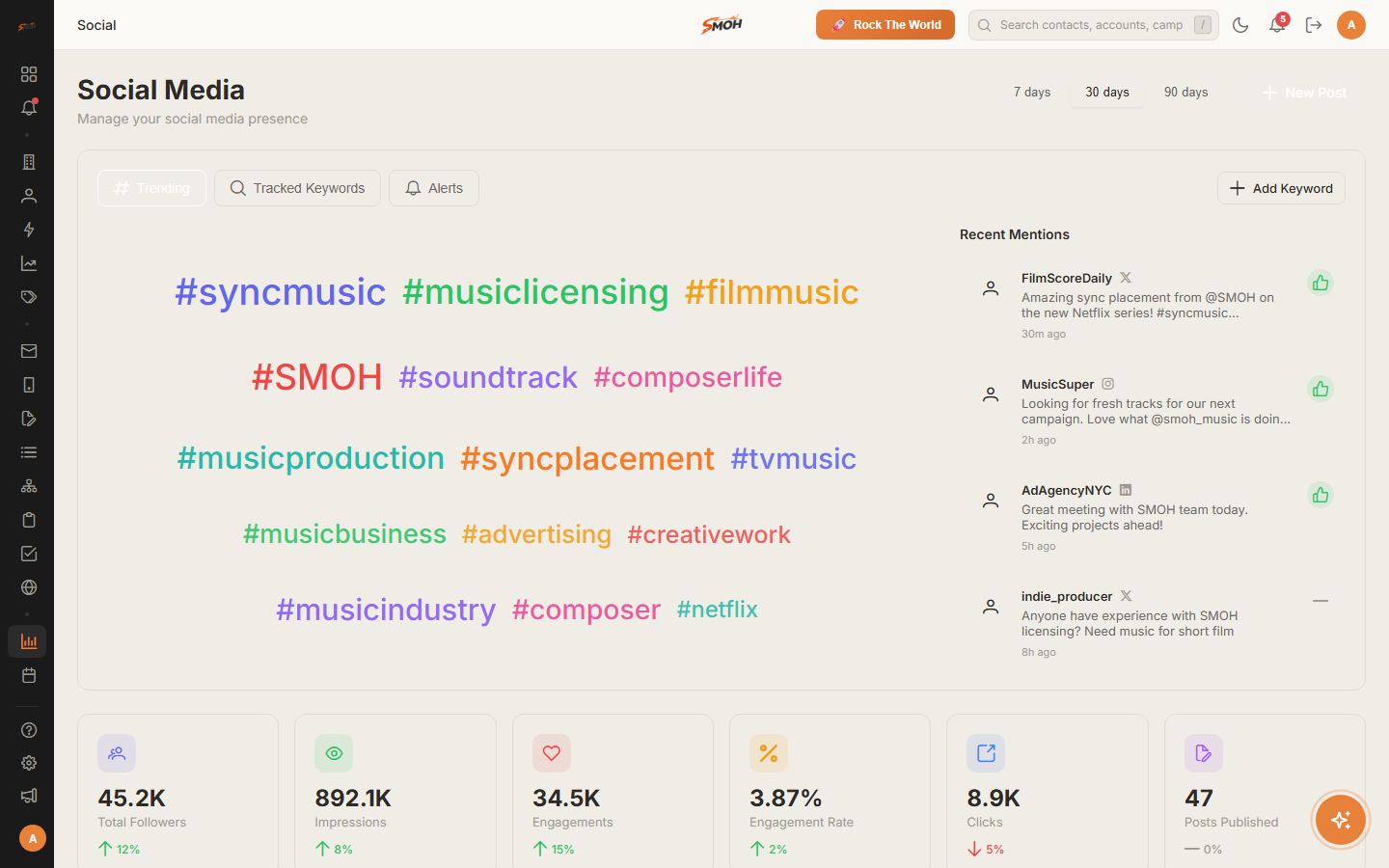This screenshot has width=1389, height=868.
Task: Open sidebar notifications bell with red dot
Action: [29, 108]
